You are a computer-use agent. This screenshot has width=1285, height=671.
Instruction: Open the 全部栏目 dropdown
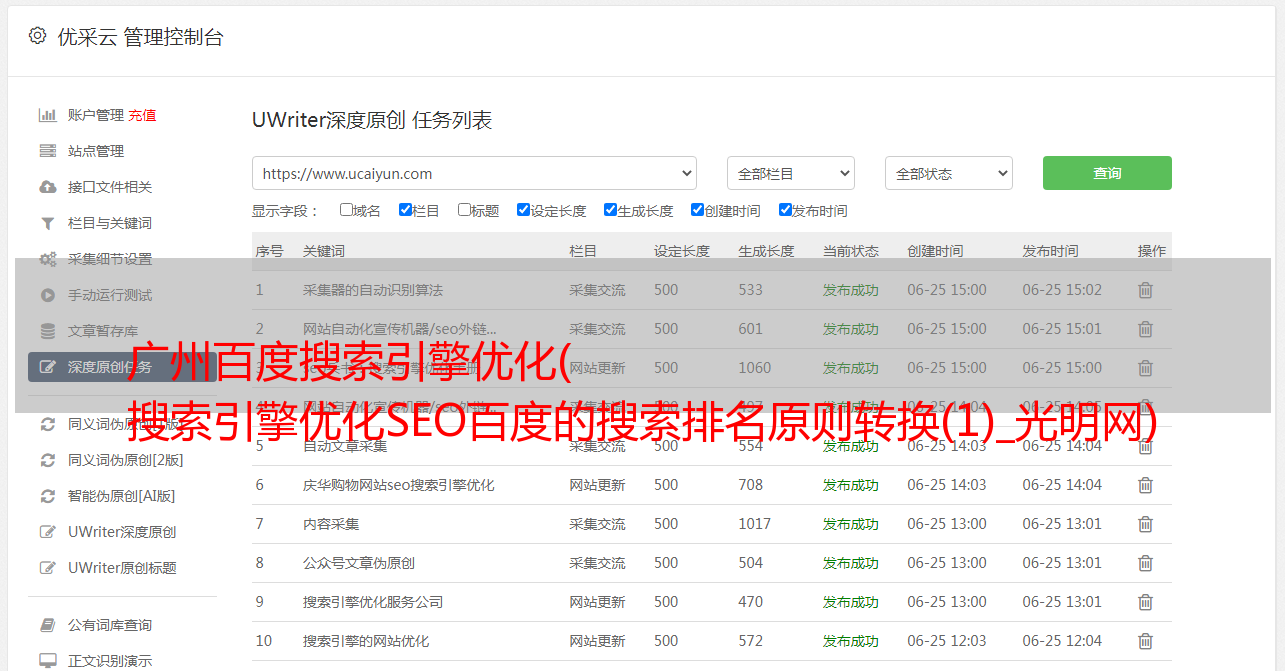click(x=791, y=173)
